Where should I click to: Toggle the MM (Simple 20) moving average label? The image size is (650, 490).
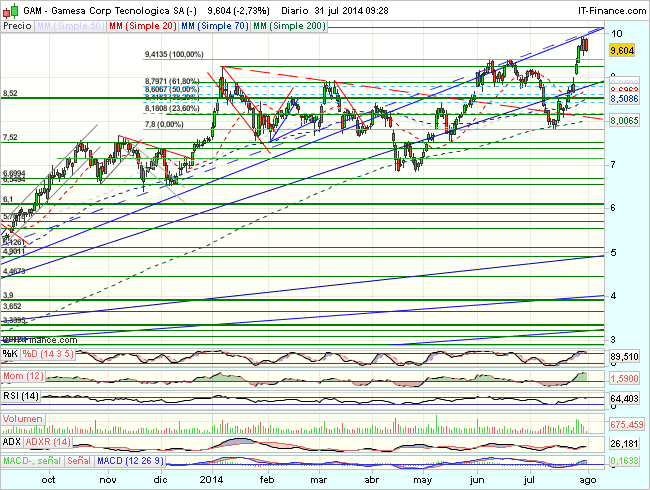(142, 26)
